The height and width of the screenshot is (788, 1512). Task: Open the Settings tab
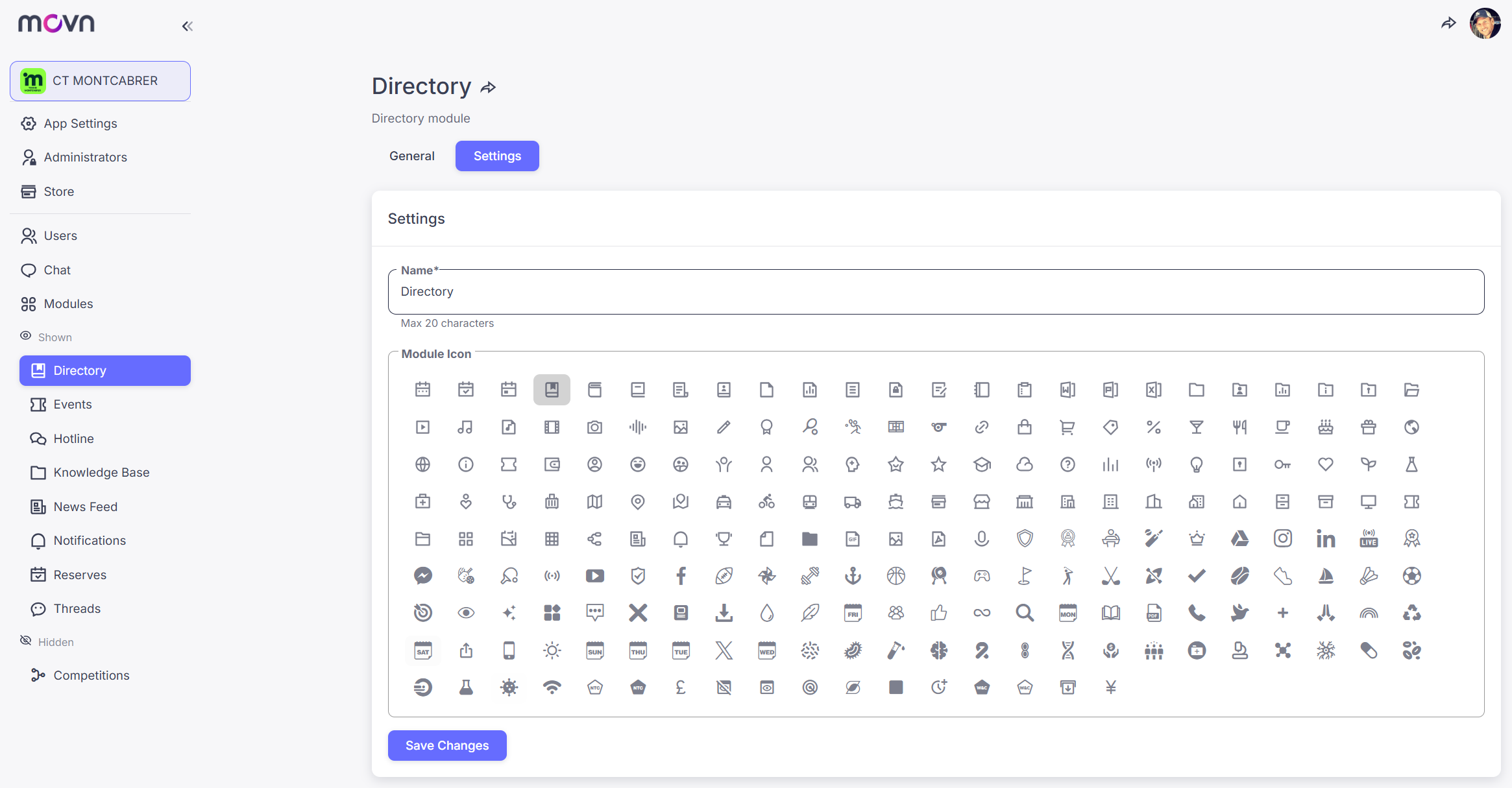tap(497, 156)
